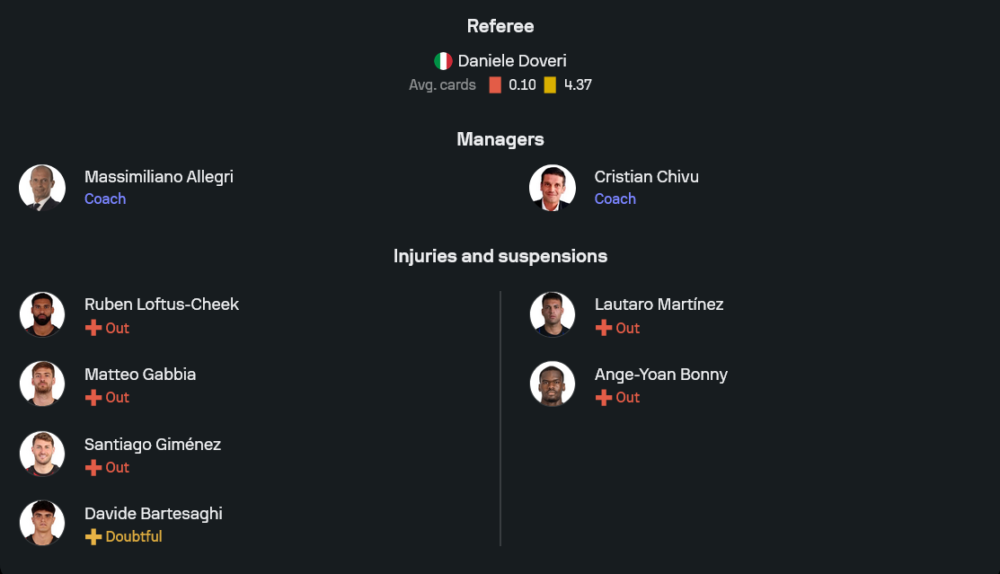Select the Cristian Chivu name link

tap(646, 177)
